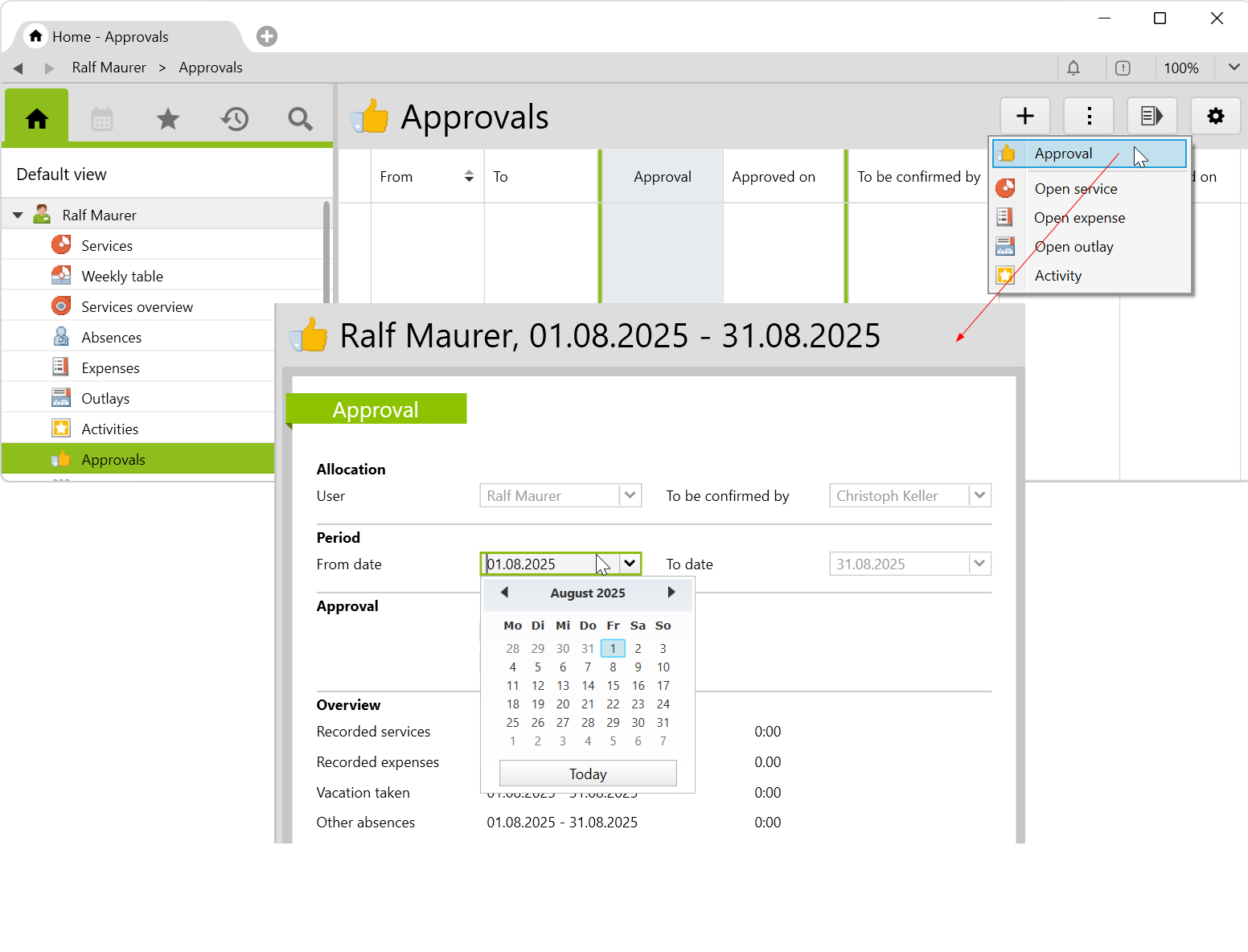Viewport: 1248px width, 952px height.
Task: Click the plus button to add approval
Action: 1024,117
